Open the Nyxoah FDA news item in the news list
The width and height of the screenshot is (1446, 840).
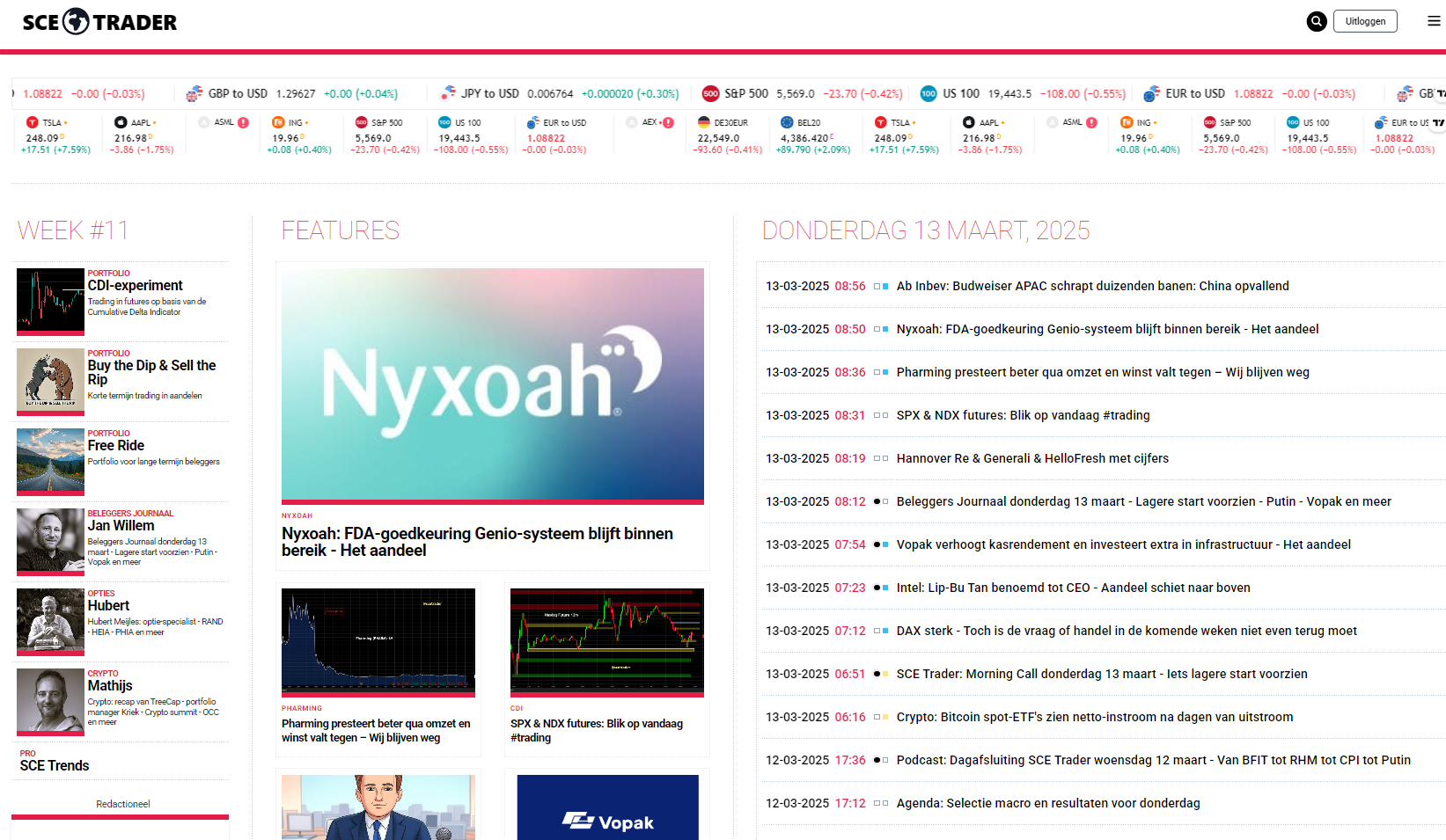click(1107, 329)
